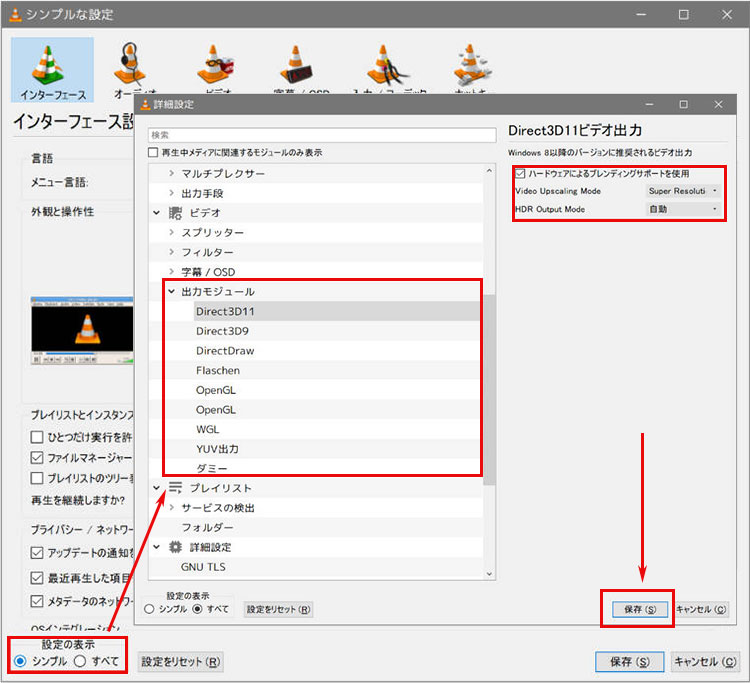Toggle ファイルマネージャー checkbox in background window
This screenshot has width=750, height=683.
[37, 458]
